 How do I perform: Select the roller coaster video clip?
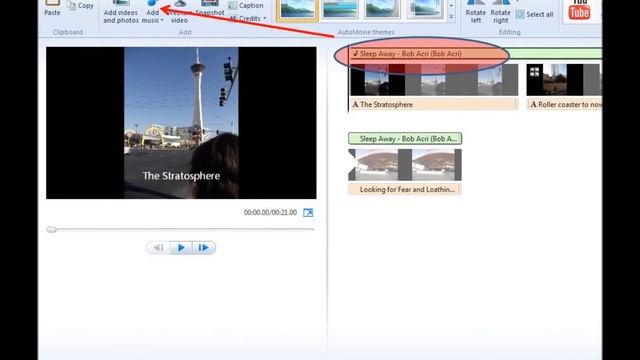coord(564,80)
